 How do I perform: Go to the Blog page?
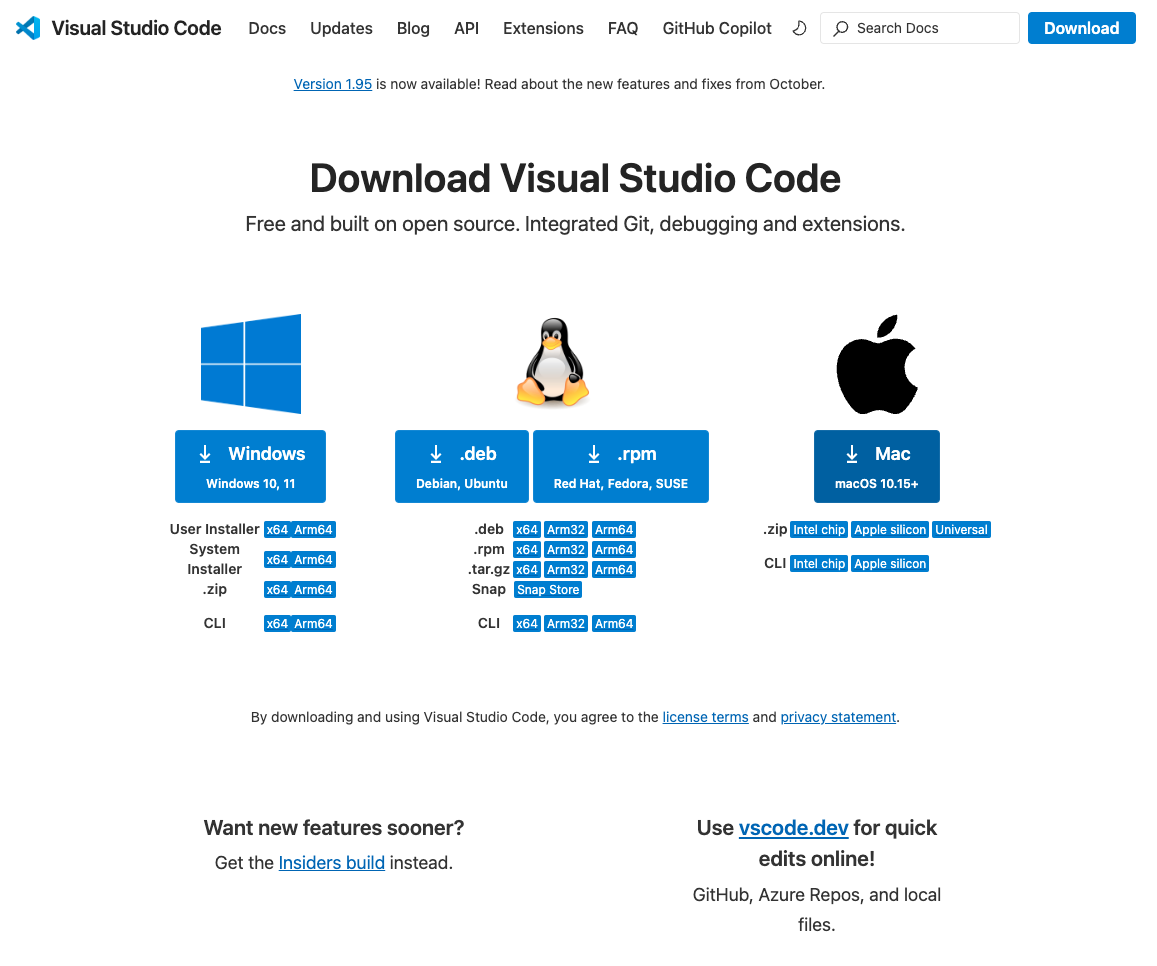(413, 28)
